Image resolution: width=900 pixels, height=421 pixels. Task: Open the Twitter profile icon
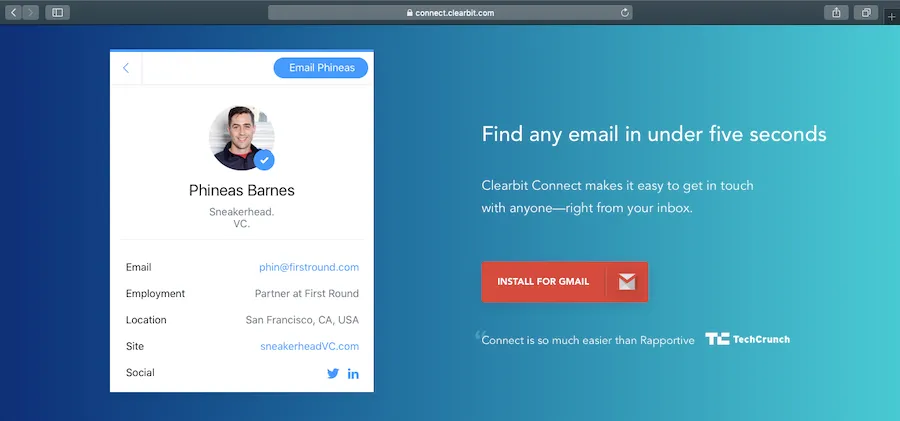[333, 373]
